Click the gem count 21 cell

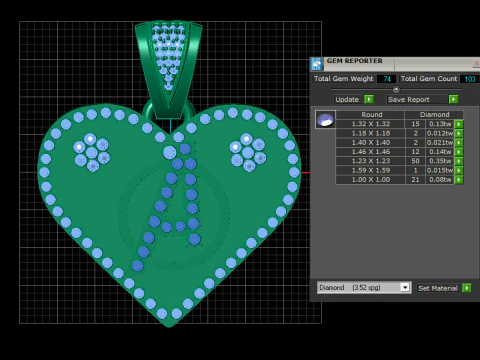(415, 180)
